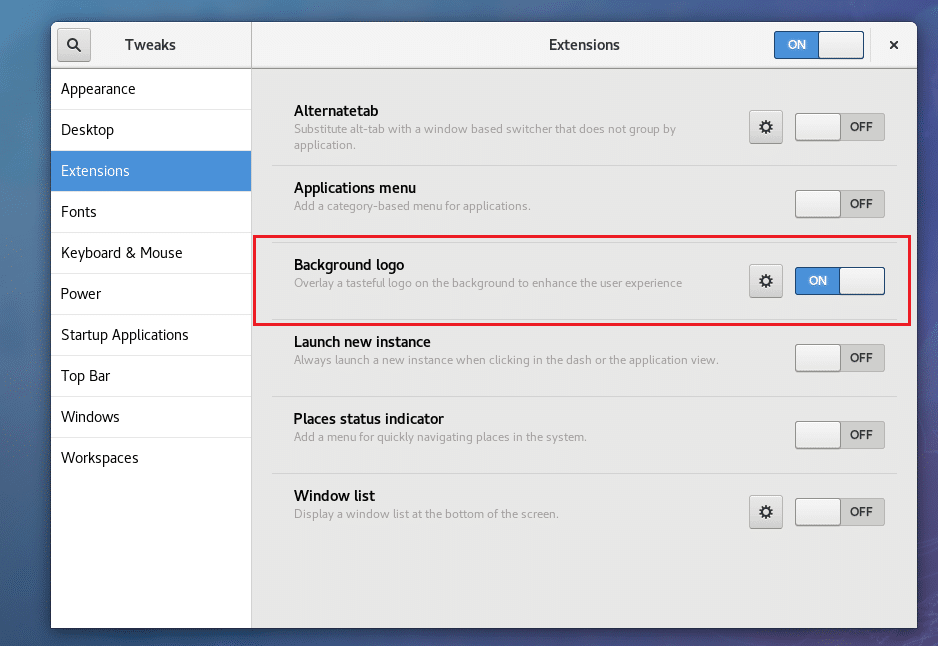Open the search icon in Tweaks header

coord(73,44)
